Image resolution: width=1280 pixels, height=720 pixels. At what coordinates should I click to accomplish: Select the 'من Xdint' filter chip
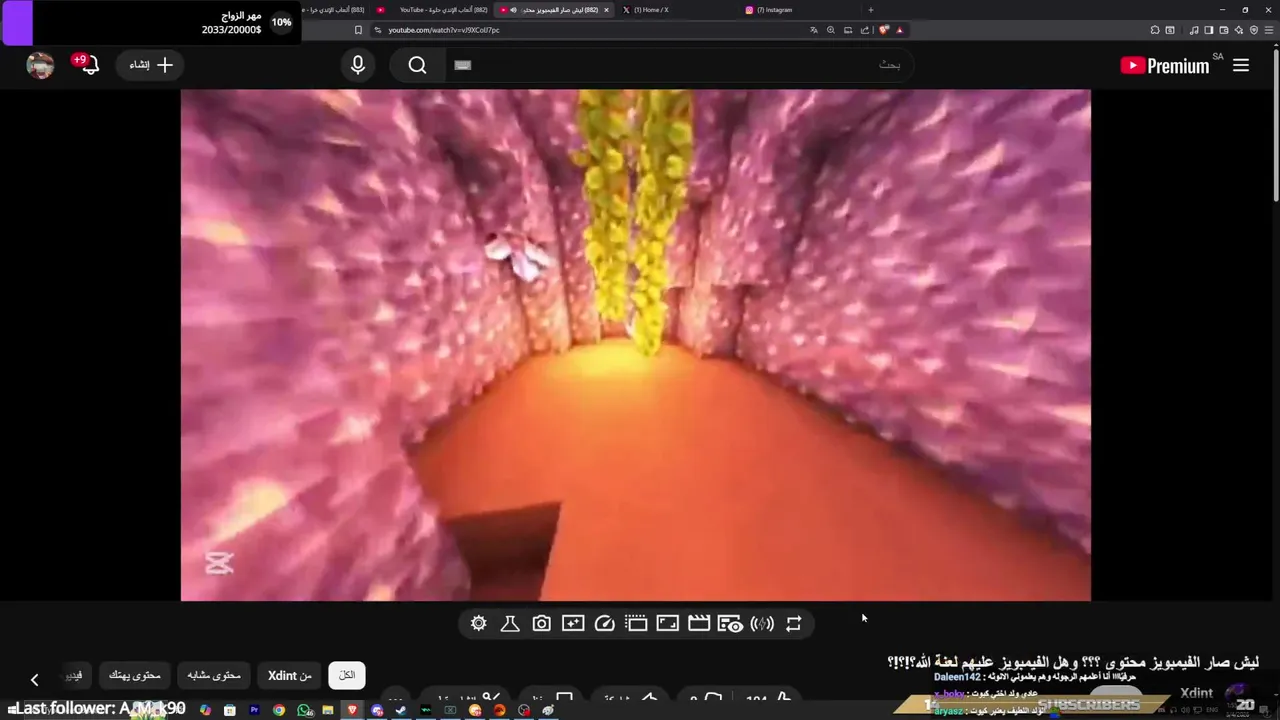pyautogui.click(x=290, y=675)
